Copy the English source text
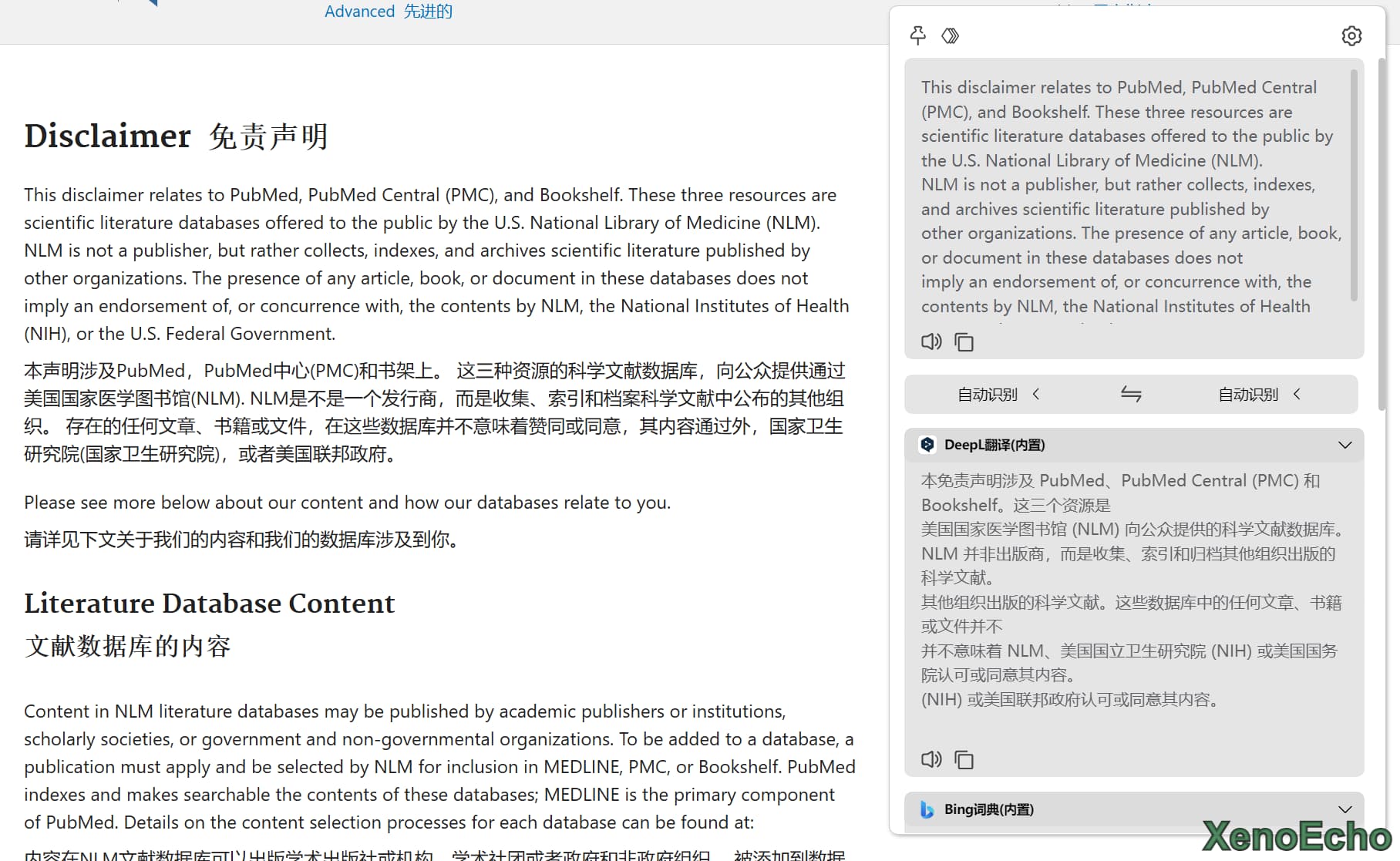1400x861 pixels. coord(964,341)
